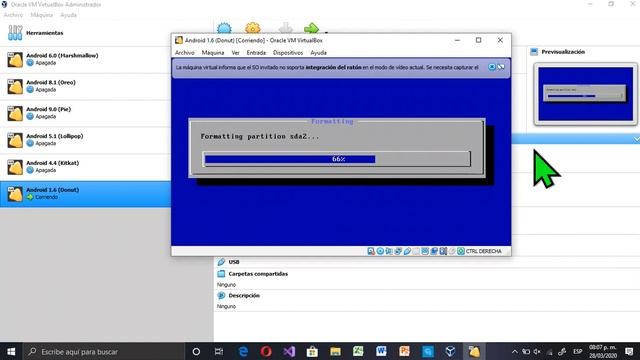Click the don't-show-again icon on notification bar
640x360 pixels.
[x=501, y=67]
